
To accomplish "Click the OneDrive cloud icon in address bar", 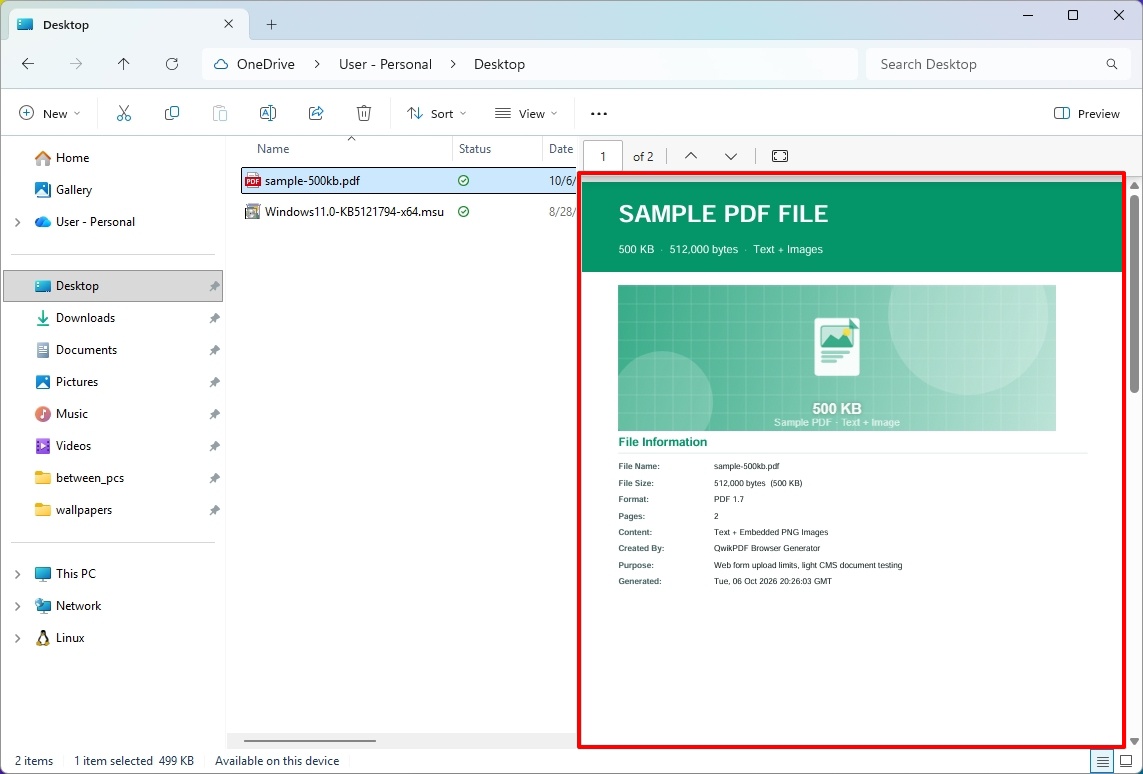I will point(220,64).
